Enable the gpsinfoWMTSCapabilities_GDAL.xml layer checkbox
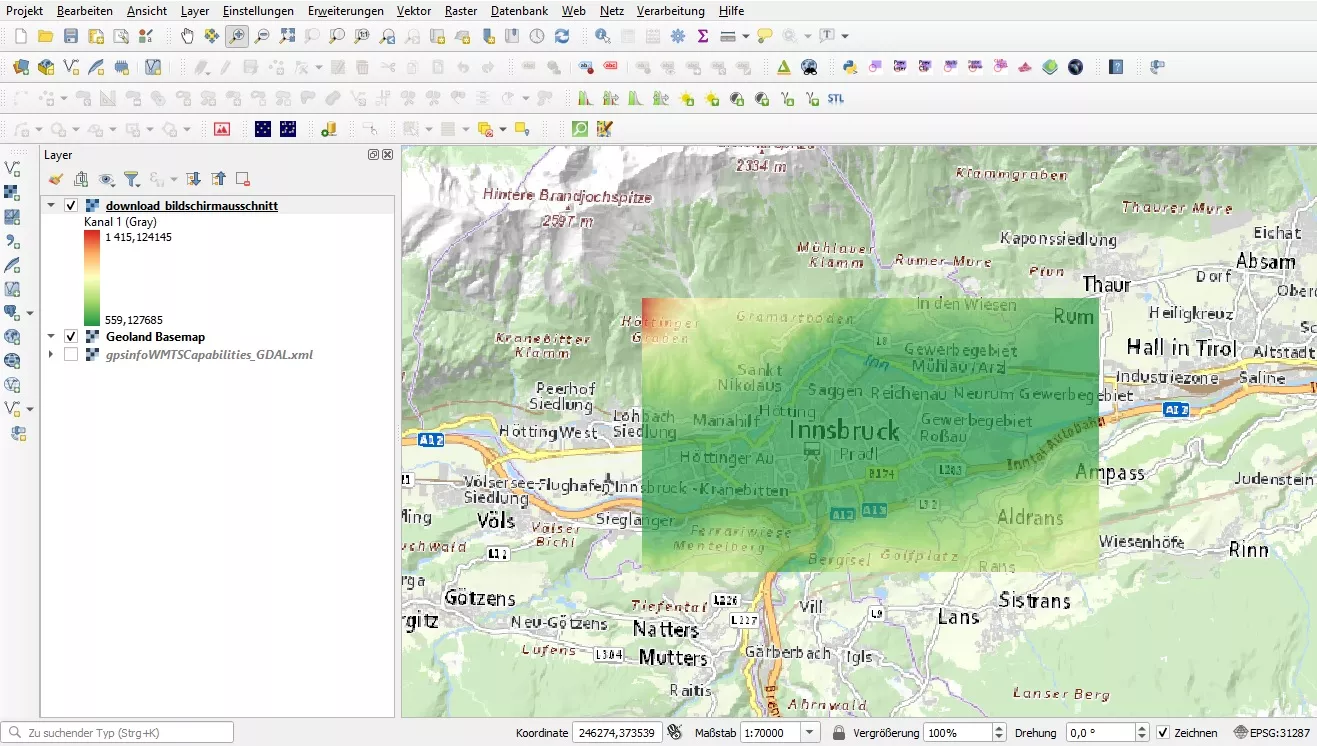This screenshot has width=1317, height=746. 71,354
